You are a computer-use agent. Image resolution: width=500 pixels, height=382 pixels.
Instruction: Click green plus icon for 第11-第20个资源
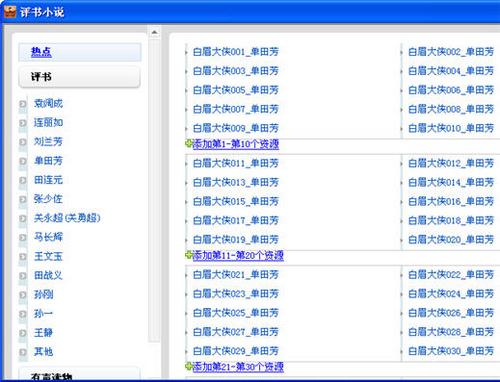pyautogui.click(x=189, y=255)
